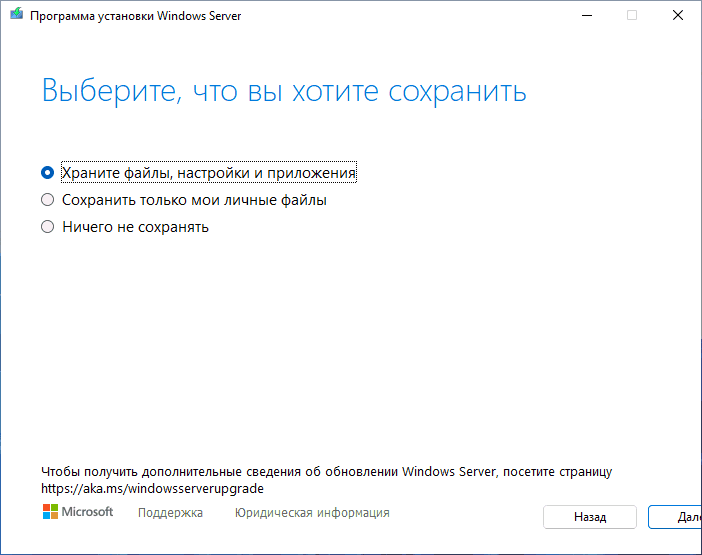Screen dimensions: 702x555
Task: Click the title "Программа установки Windows Server"
Action: [136, 16]
